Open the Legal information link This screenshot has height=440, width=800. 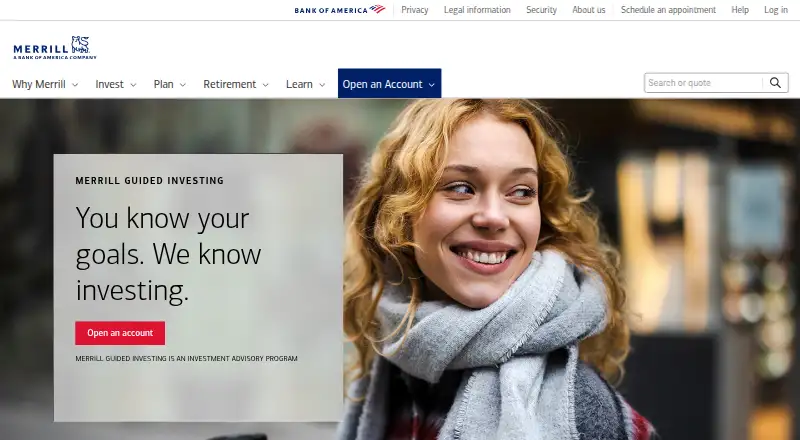point(477,10)
